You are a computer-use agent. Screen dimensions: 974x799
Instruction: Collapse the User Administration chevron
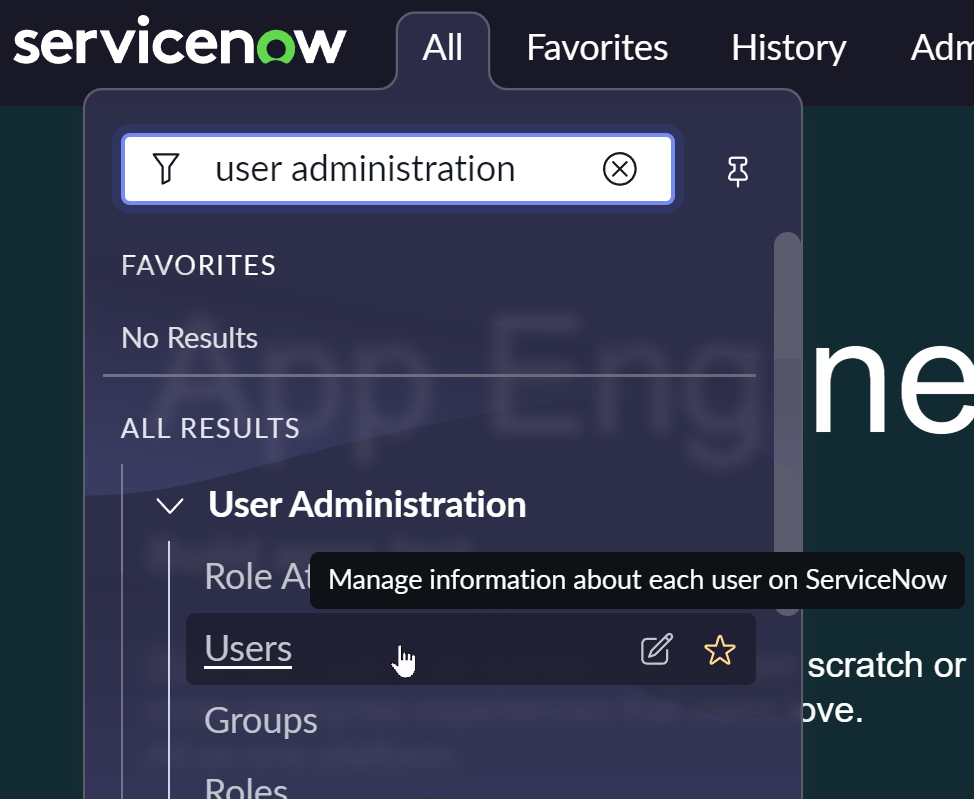[x=171, y=506]
